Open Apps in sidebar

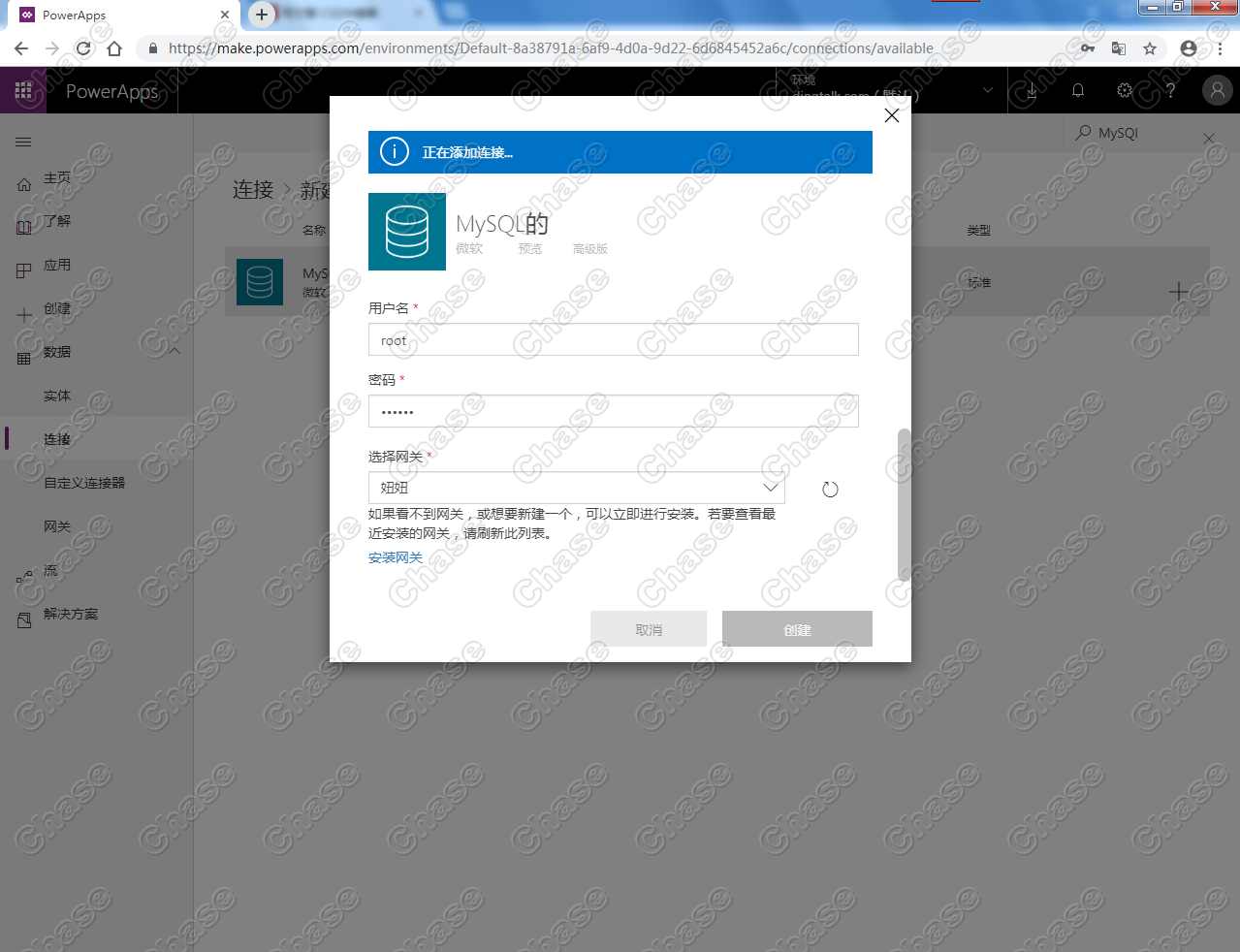point(57,265)
